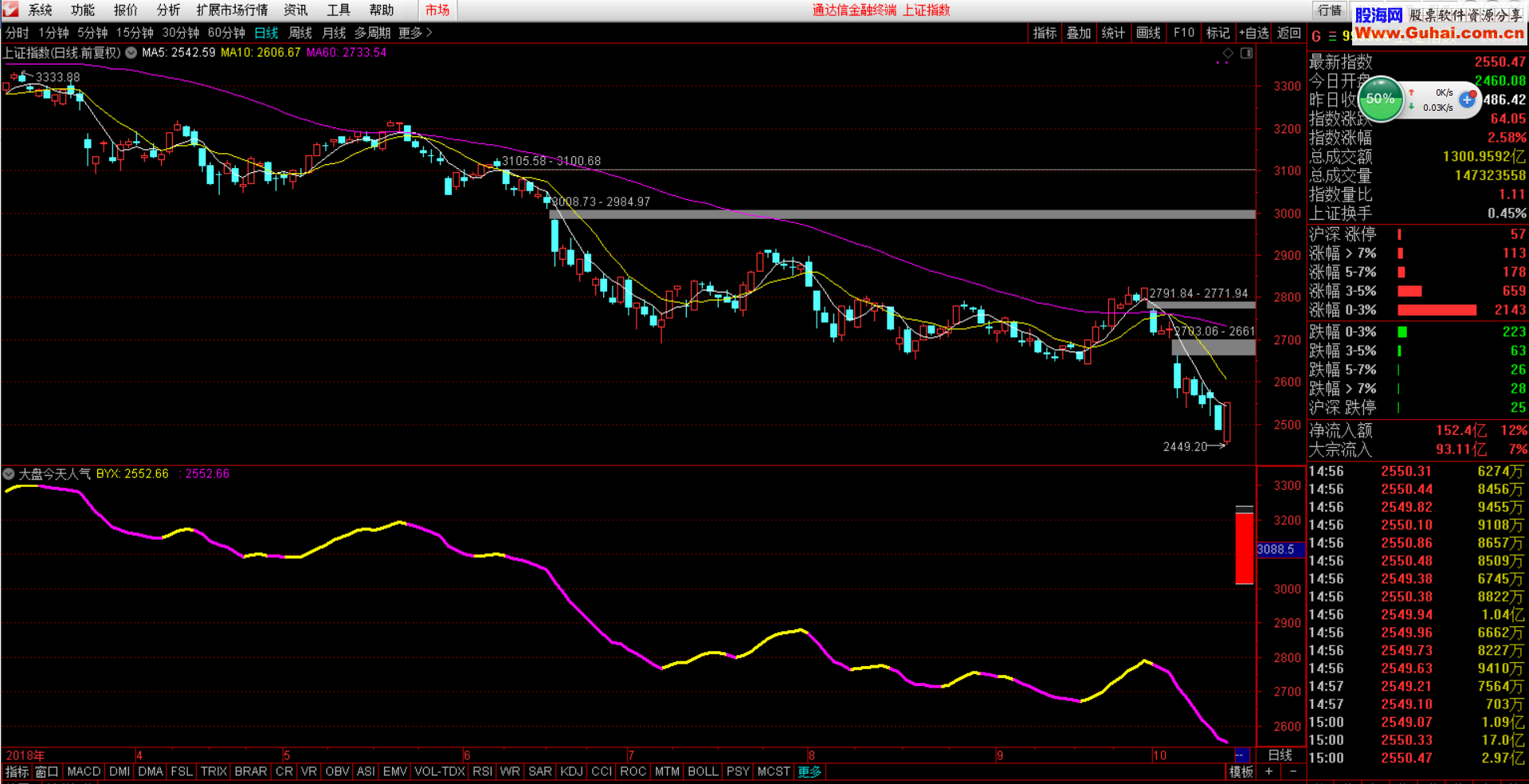Select the VOL-TDX indicator tab
Screen dimensions: 1529x784
(x=440, y=771)
